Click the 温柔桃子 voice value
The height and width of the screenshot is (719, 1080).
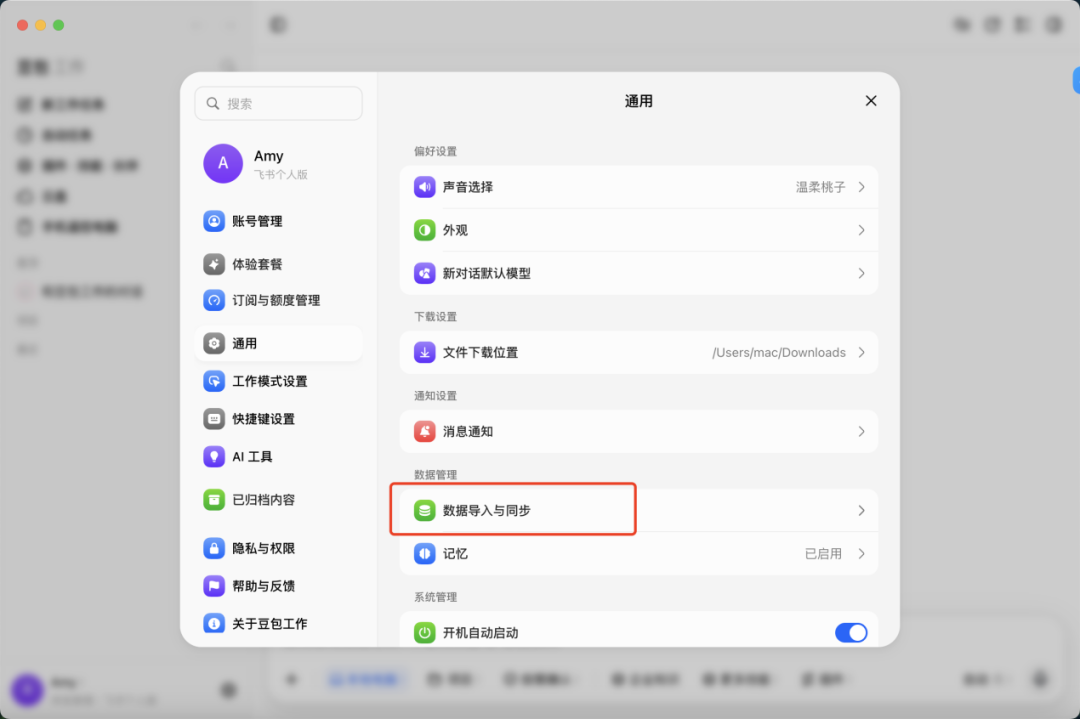[820, 187]
